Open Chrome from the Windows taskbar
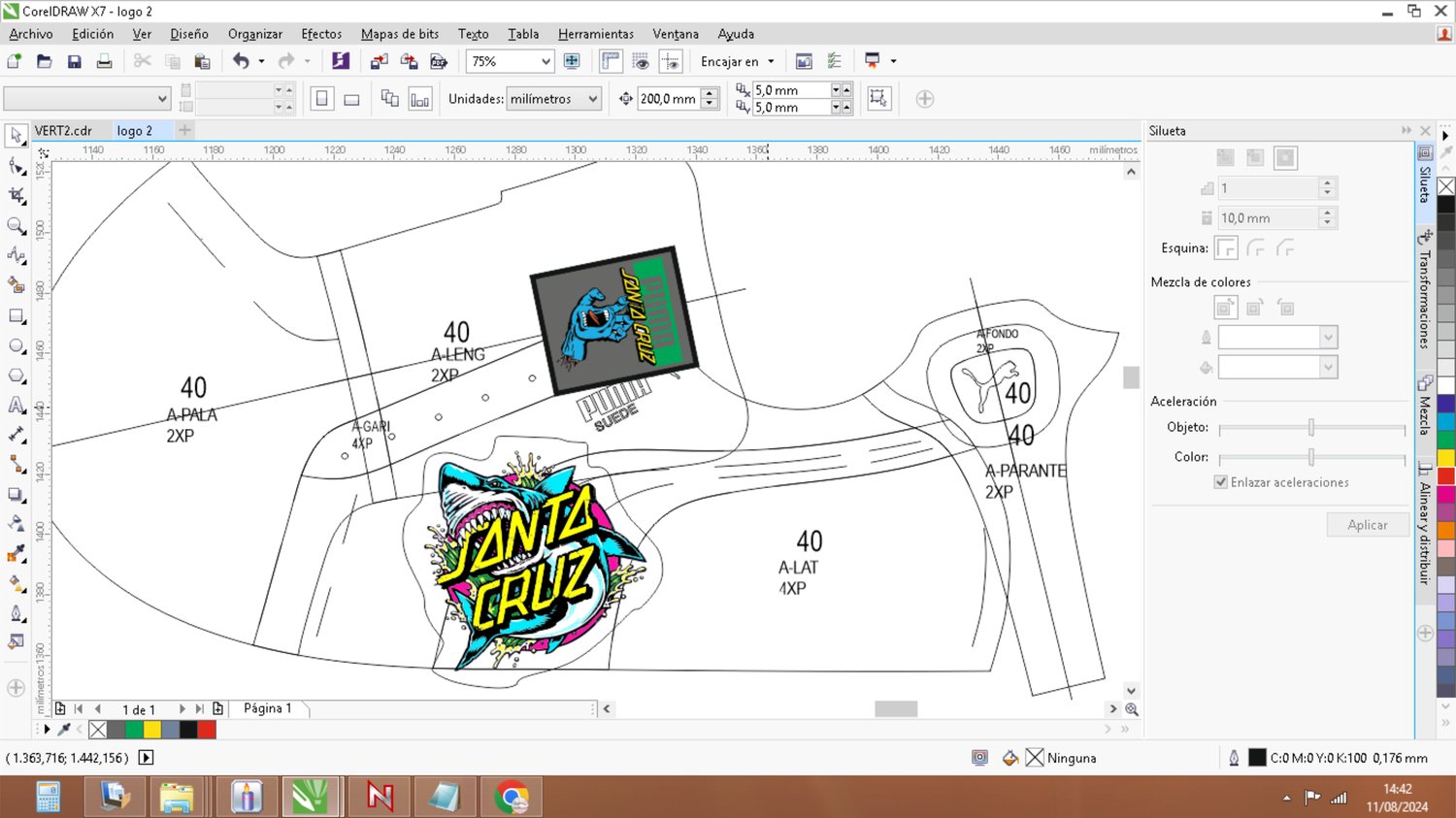1456x818 pixels. [x=512, y=798]
